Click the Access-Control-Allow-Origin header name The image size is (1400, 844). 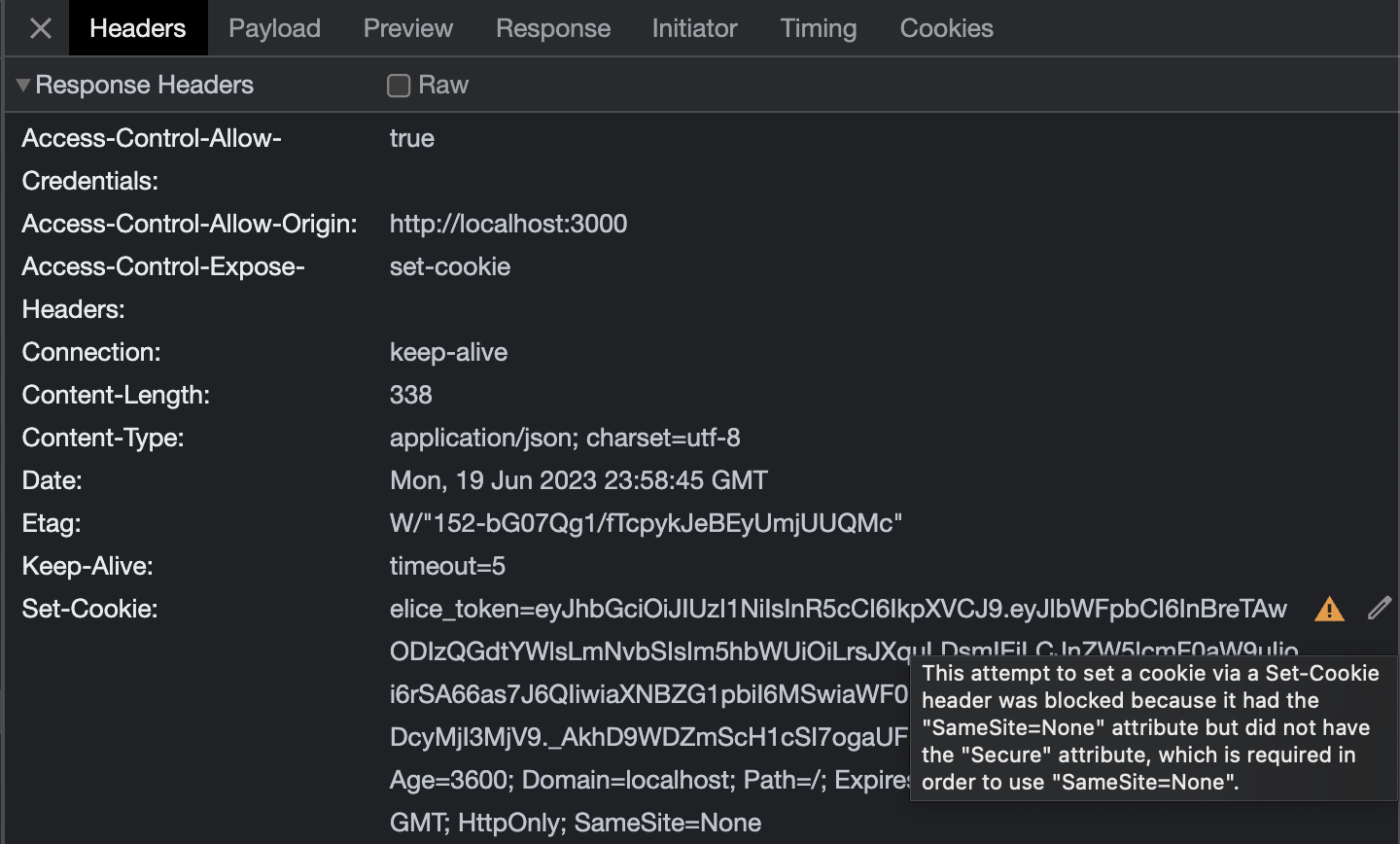(x=190, y=224)
